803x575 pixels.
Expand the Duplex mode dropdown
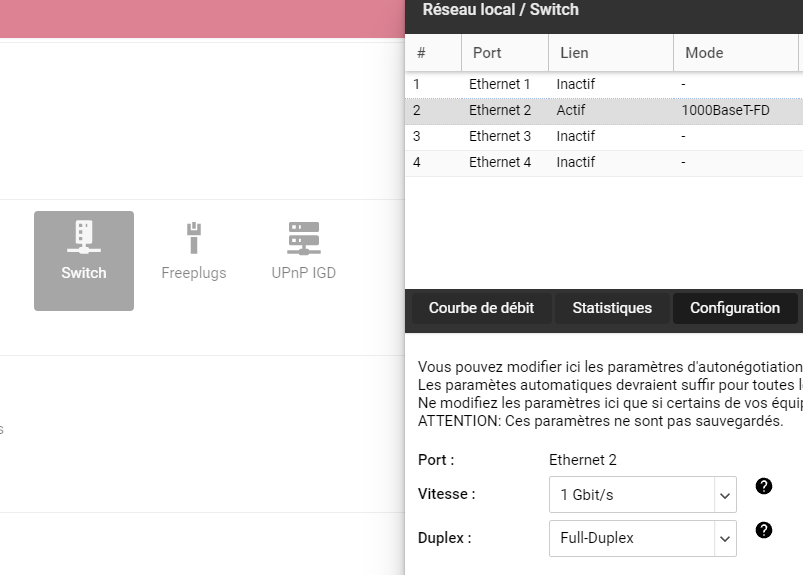coord(642,538)
